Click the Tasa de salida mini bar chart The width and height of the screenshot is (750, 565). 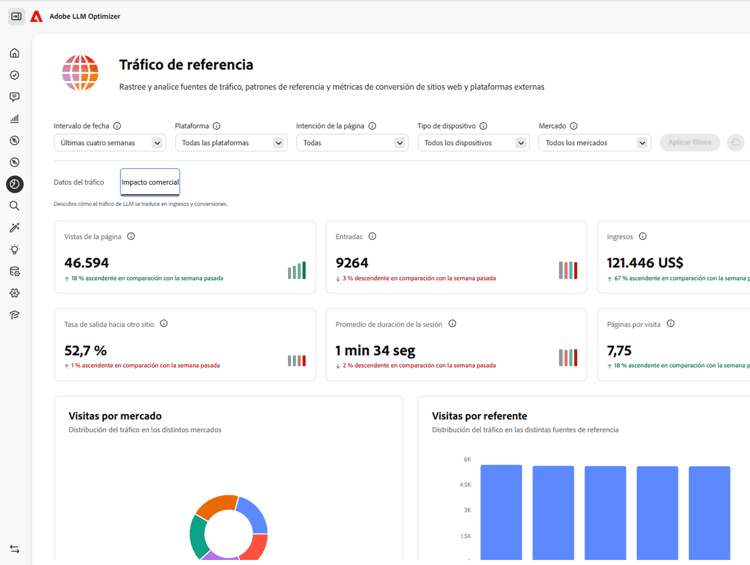[x=297, y=361]
